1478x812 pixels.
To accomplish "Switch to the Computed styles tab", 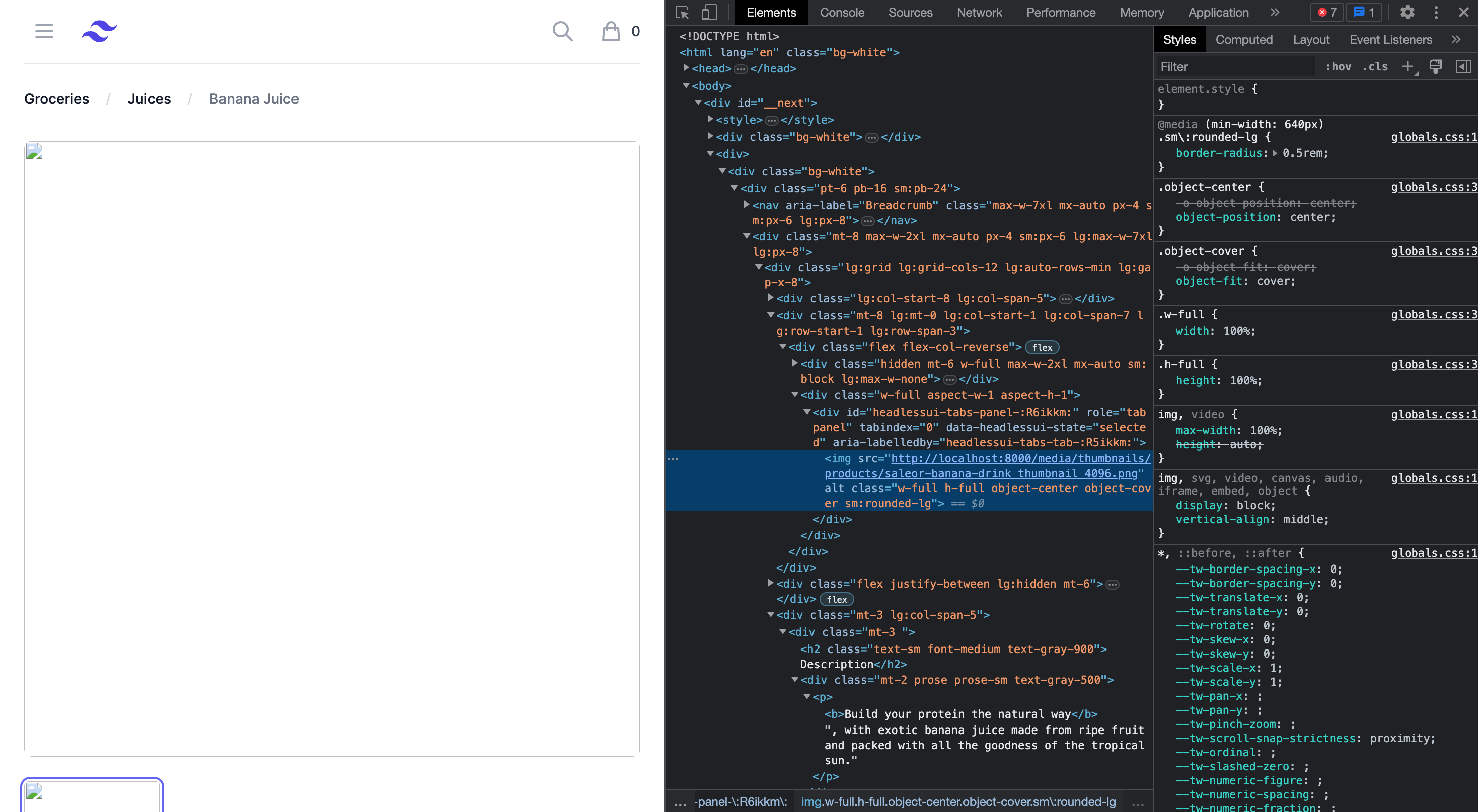I will 1244,39.
